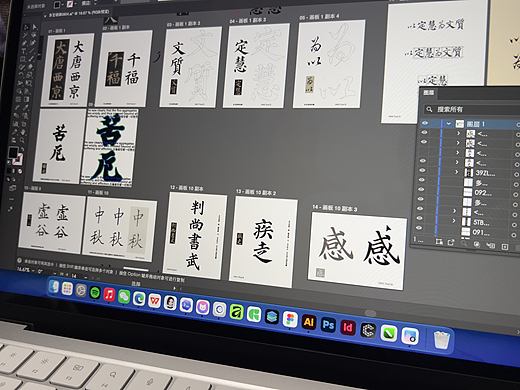Click the 千福 artboard
Screen dimensions: 520x390
pyautogui.click(x=124, y=68)
